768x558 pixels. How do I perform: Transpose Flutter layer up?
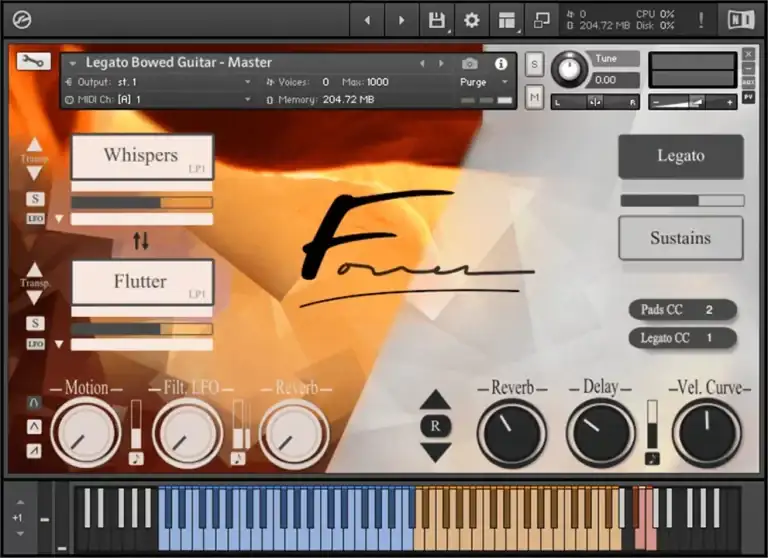coord(34,269)
